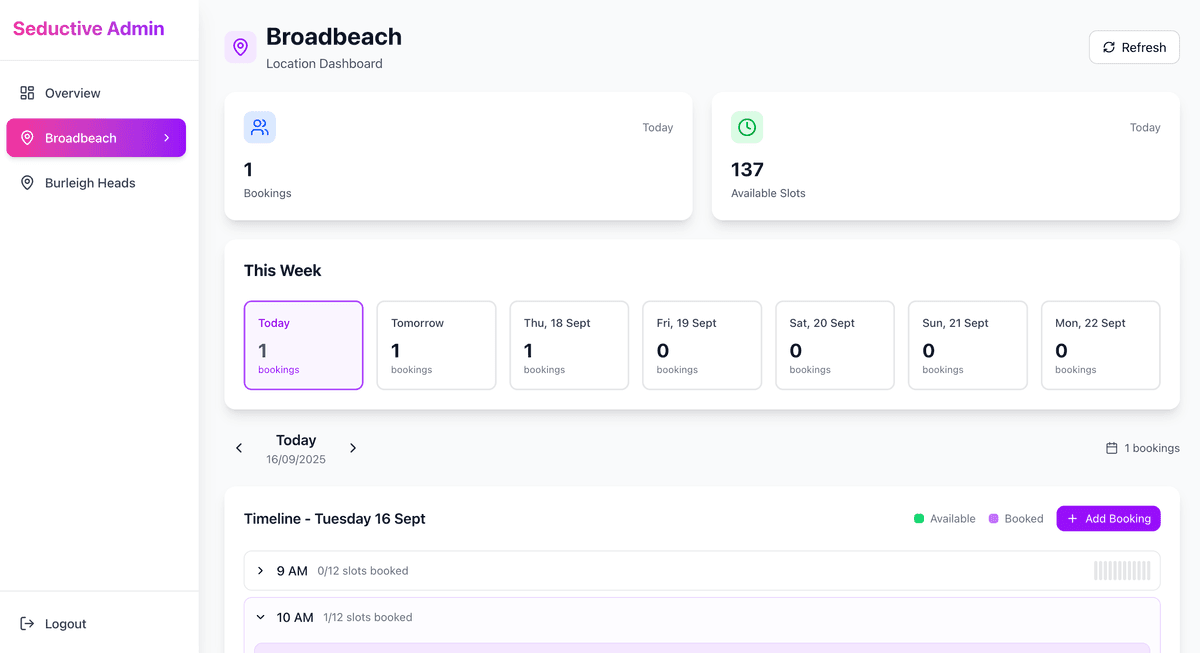Screen dimensions: 1200x653
Task: Click the next-day arrow beside Today
Action: 352,448
